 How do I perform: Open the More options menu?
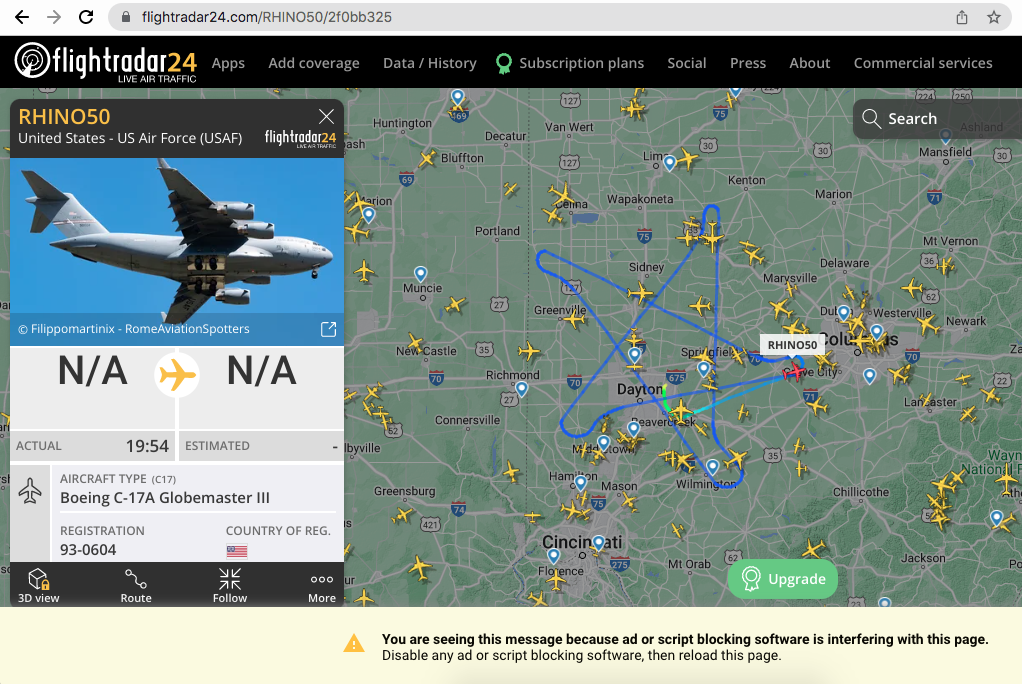(x=322, y=585)
